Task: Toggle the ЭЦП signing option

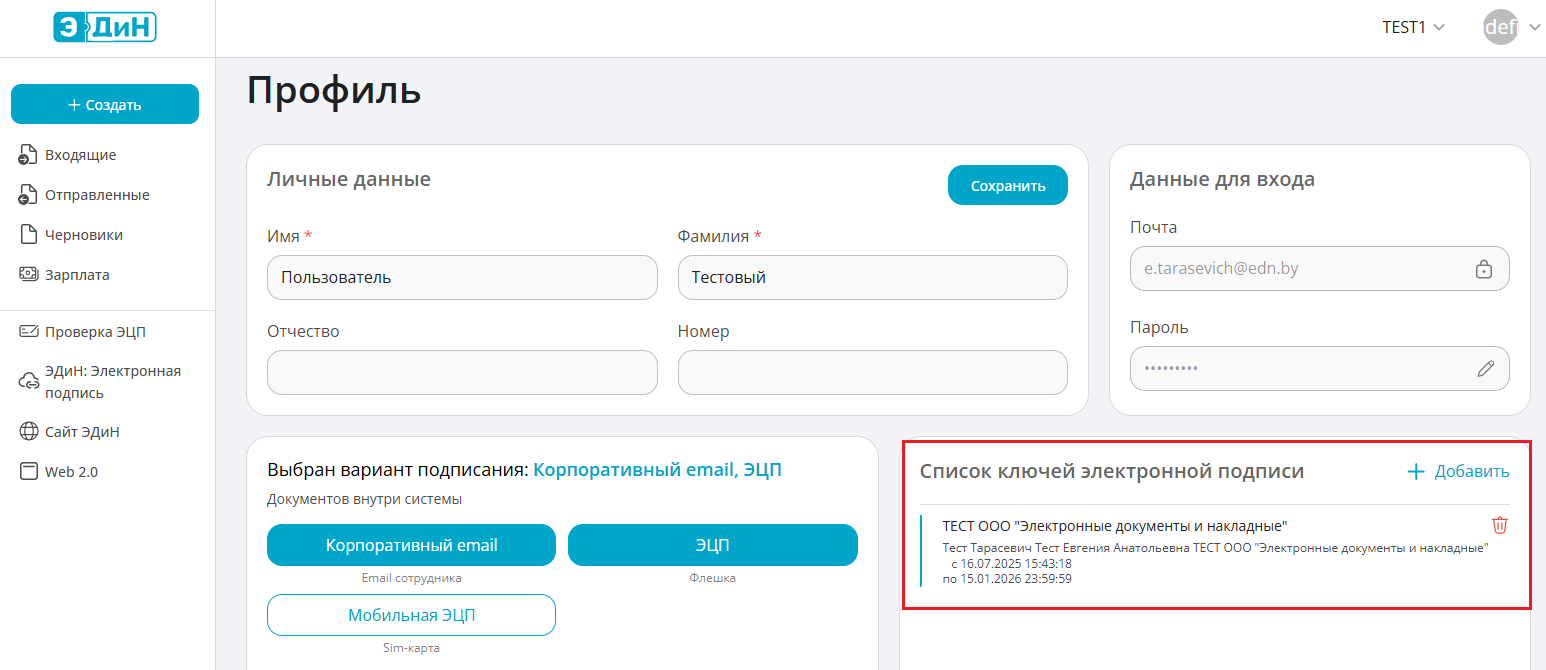Action: pos(712,545)
